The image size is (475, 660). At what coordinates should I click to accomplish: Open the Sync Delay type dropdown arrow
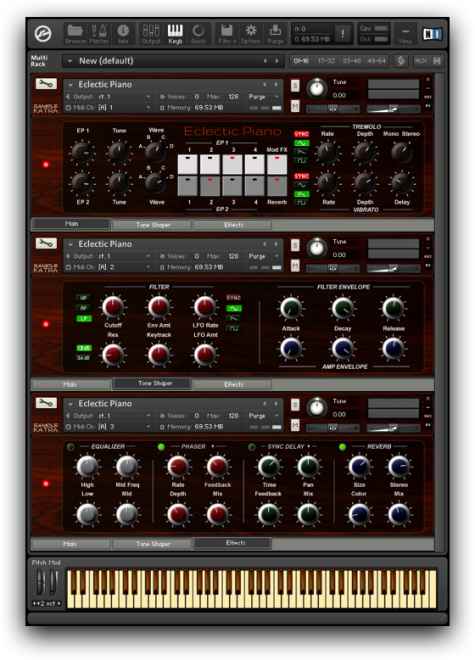pyautogui.click(x=309, y=446)
